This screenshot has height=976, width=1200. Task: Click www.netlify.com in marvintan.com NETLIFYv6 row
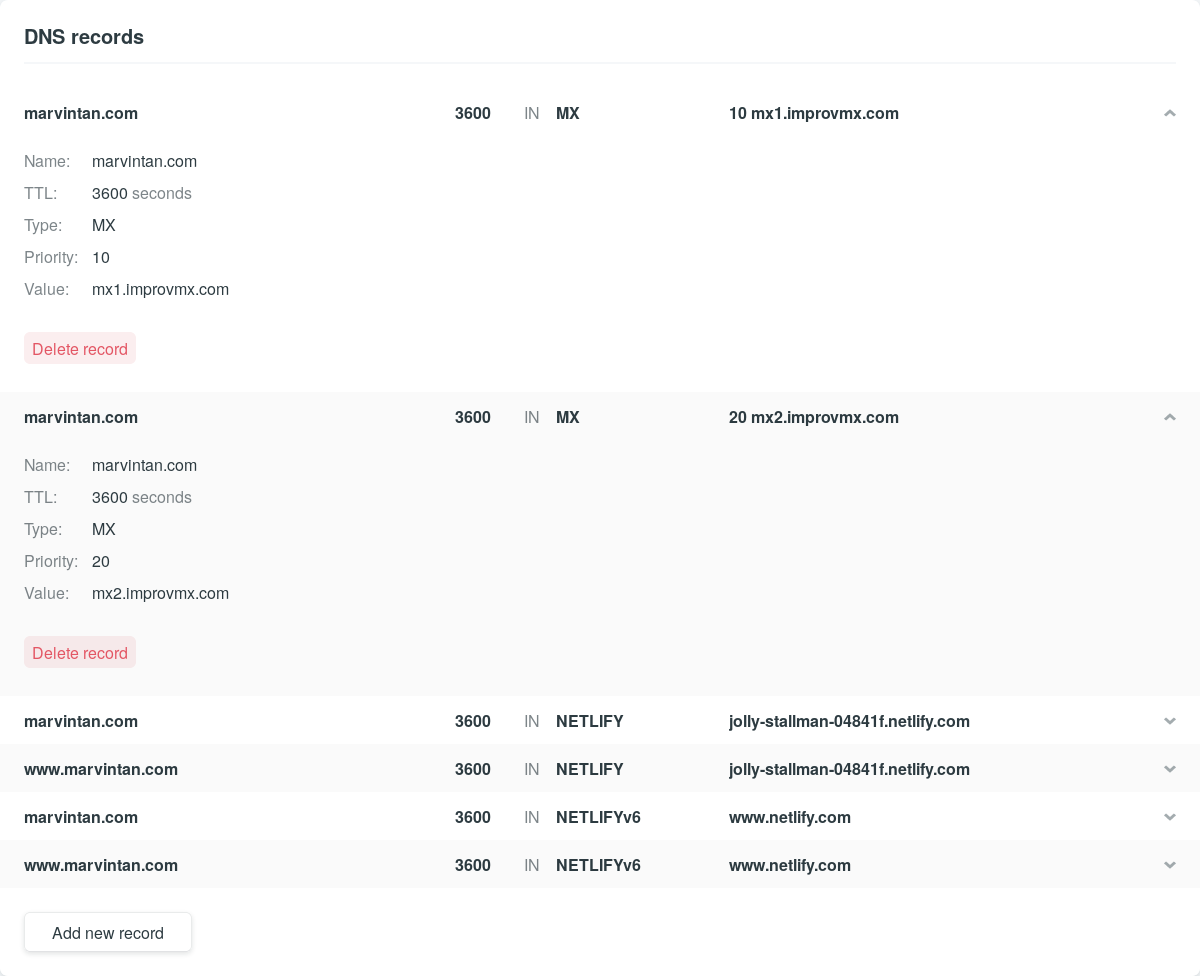790,818
